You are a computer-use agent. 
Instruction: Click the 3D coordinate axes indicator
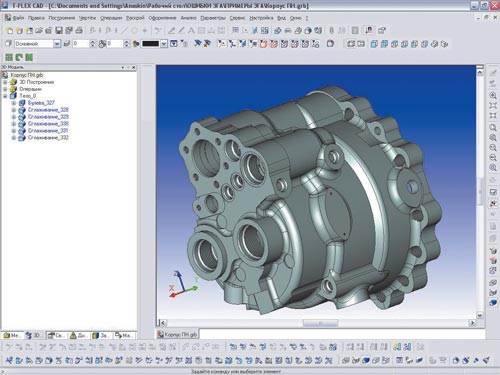click(183, 284)
